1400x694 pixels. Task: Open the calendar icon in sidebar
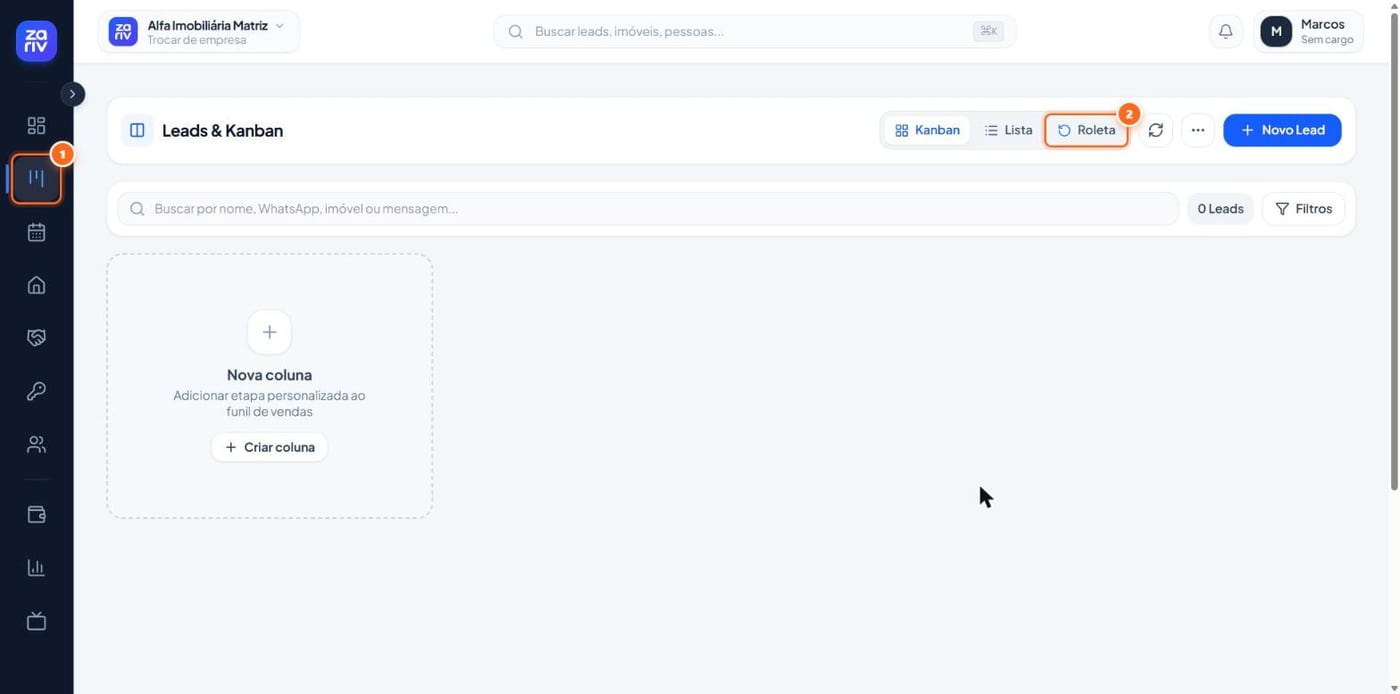36,232
